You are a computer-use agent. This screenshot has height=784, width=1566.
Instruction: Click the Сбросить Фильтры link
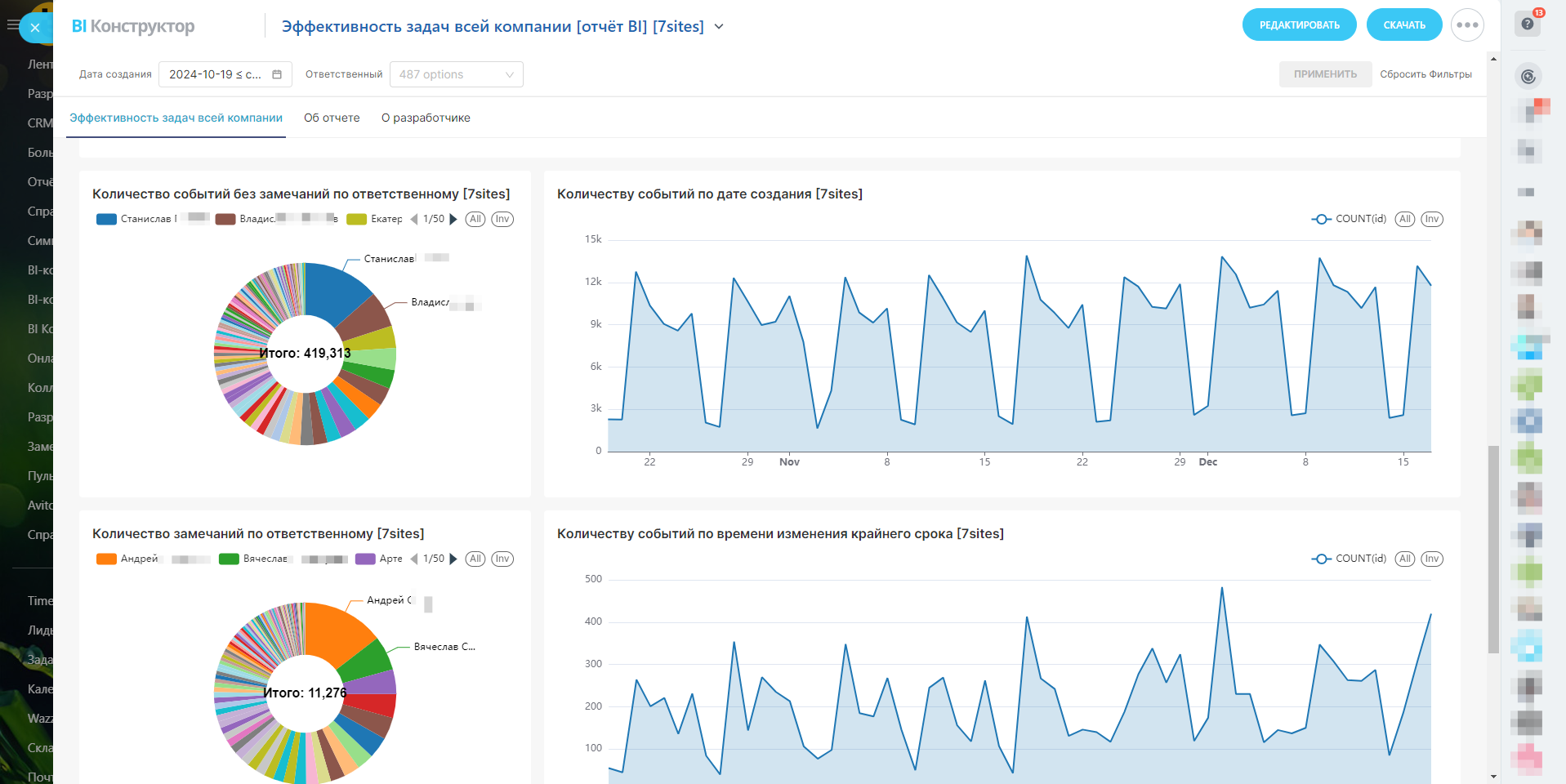tap(1425, 74)
